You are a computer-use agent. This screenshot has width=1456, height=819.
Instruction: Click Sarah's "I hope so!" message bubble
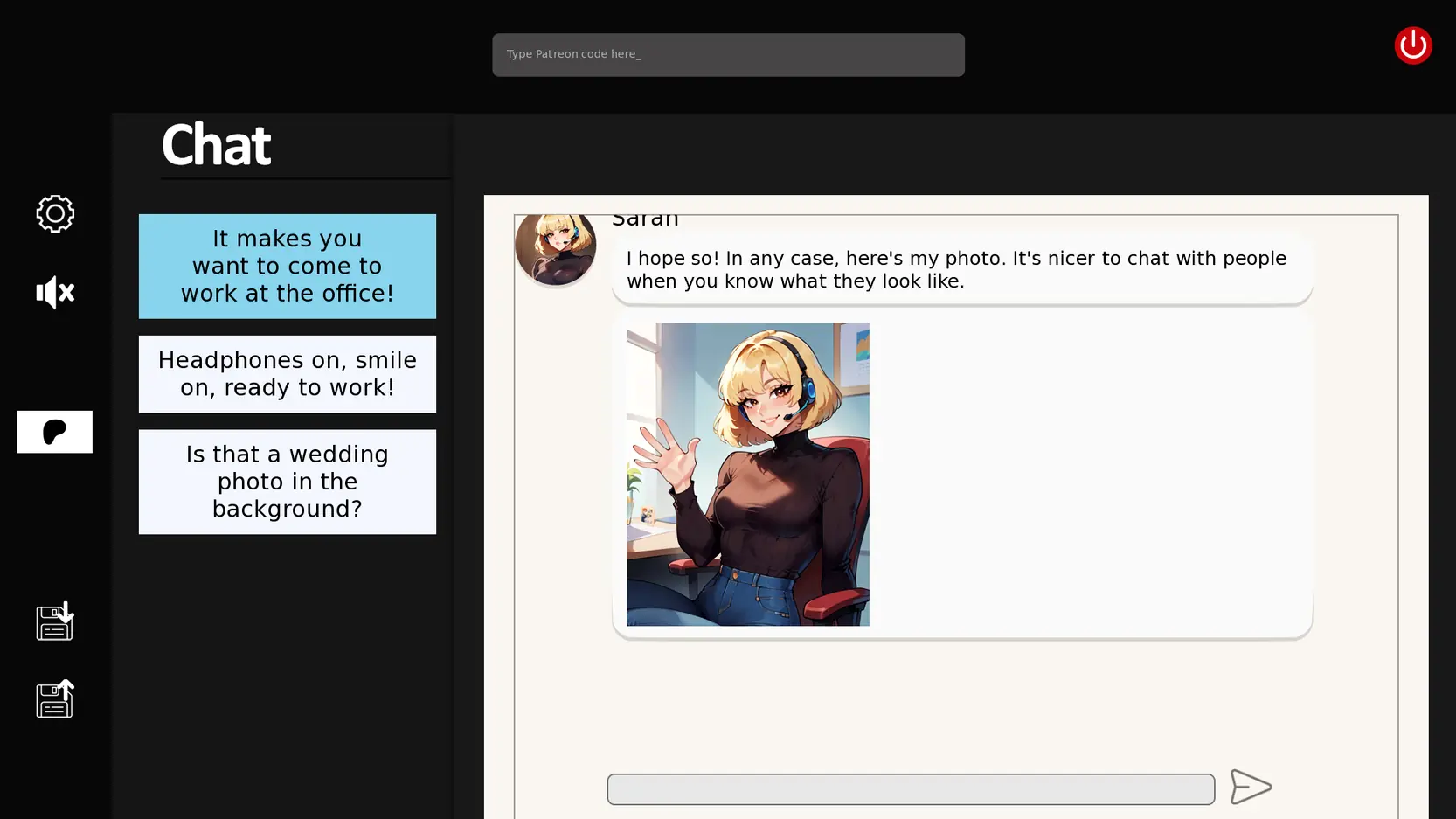[x=961, y=270]
